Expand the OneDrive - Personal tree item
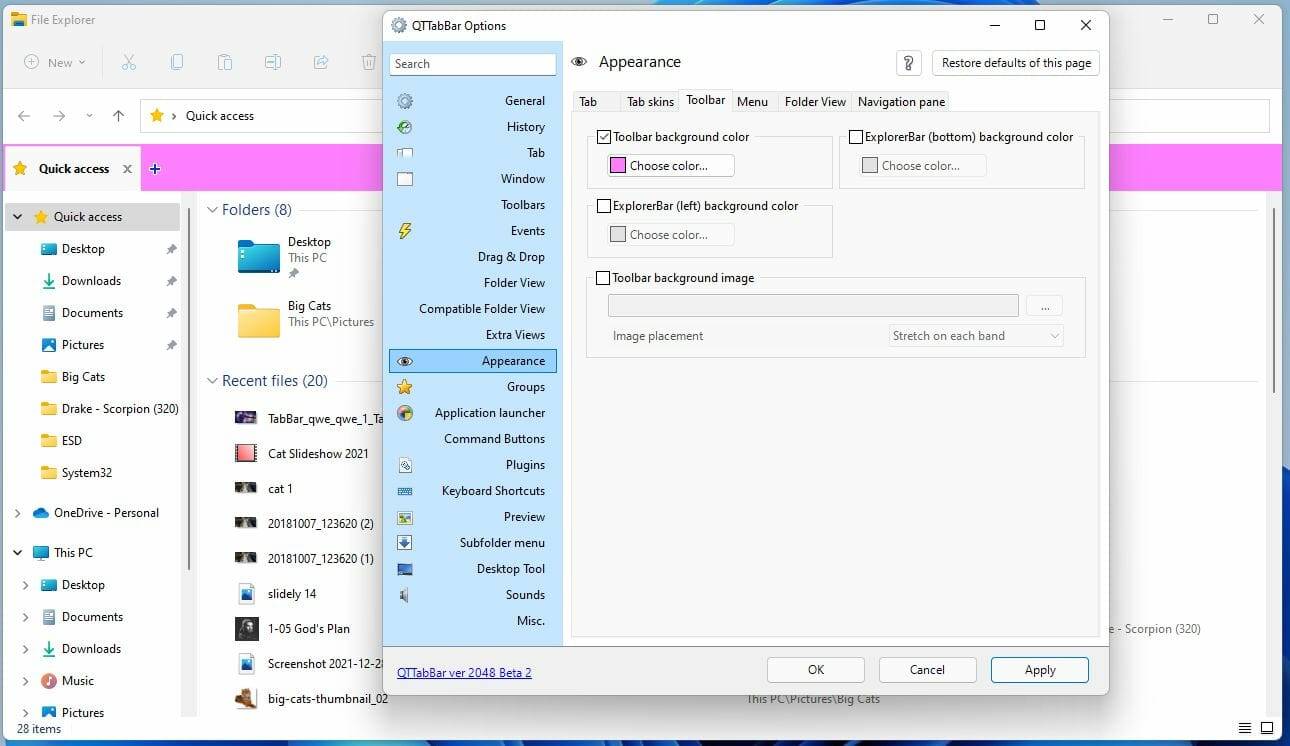This screenshot has width=1290, height=746. point(18,512)
